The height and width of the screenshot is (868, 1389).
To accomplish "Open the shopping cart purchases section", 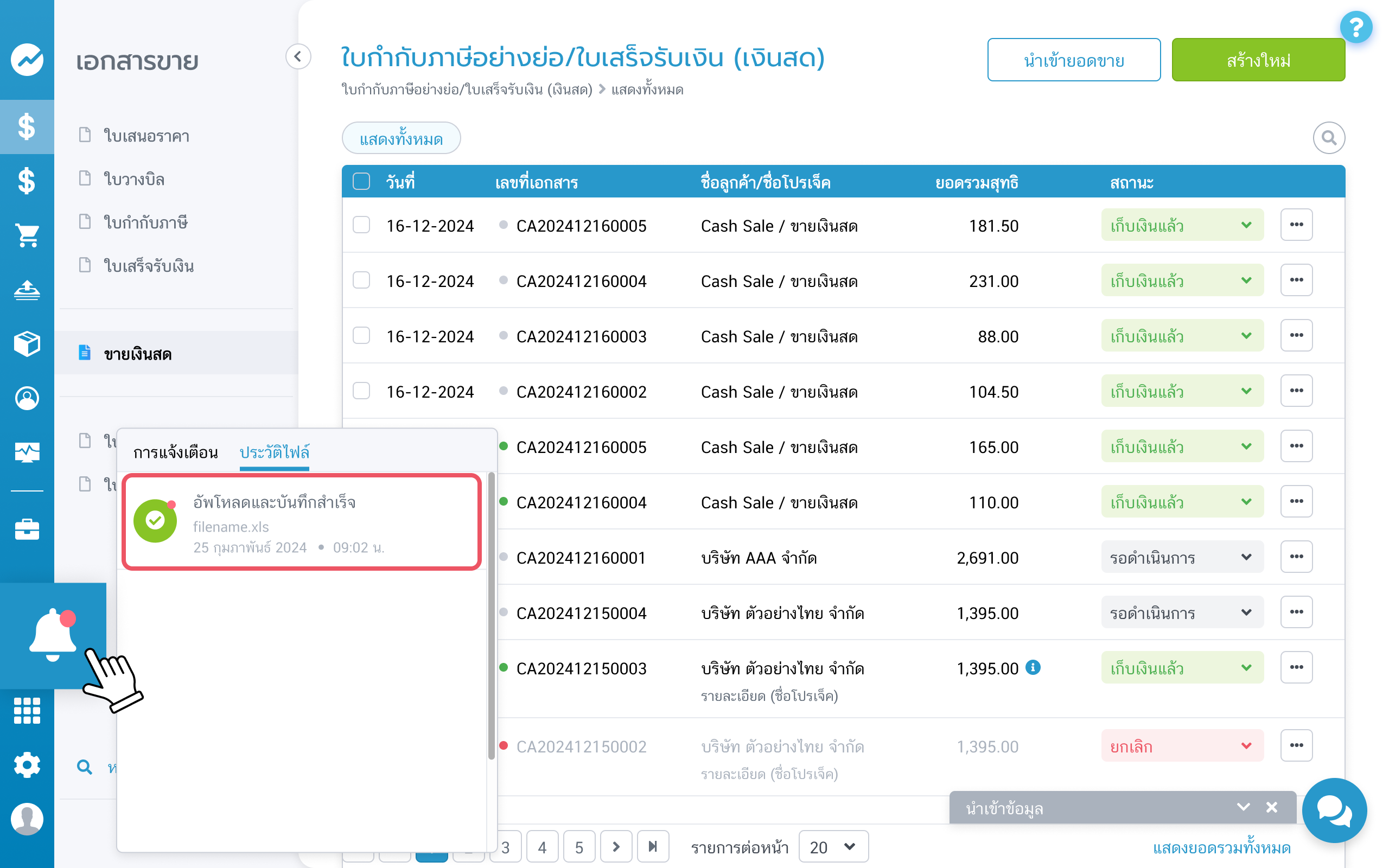I will [x=27, y=235].
